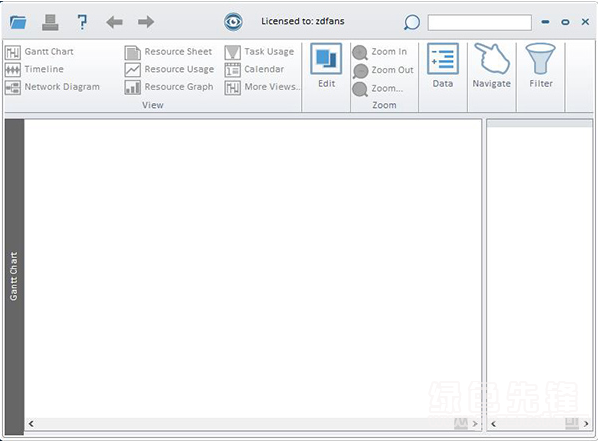This screenshot has width=598, height=441.
Task: Select Zoom In
Action: click(x=380, y=52)
